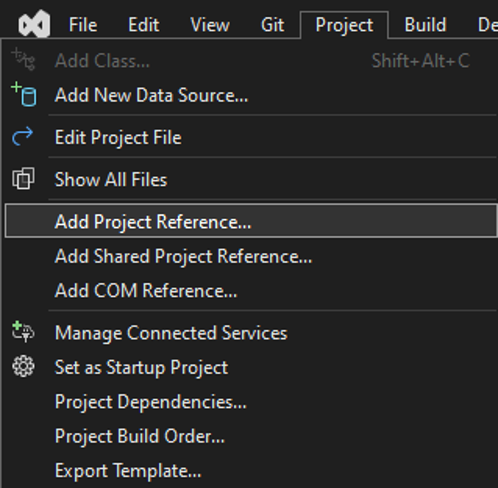
Task: Click the Add New Data Source icon
Action: [x=24, y=95]
